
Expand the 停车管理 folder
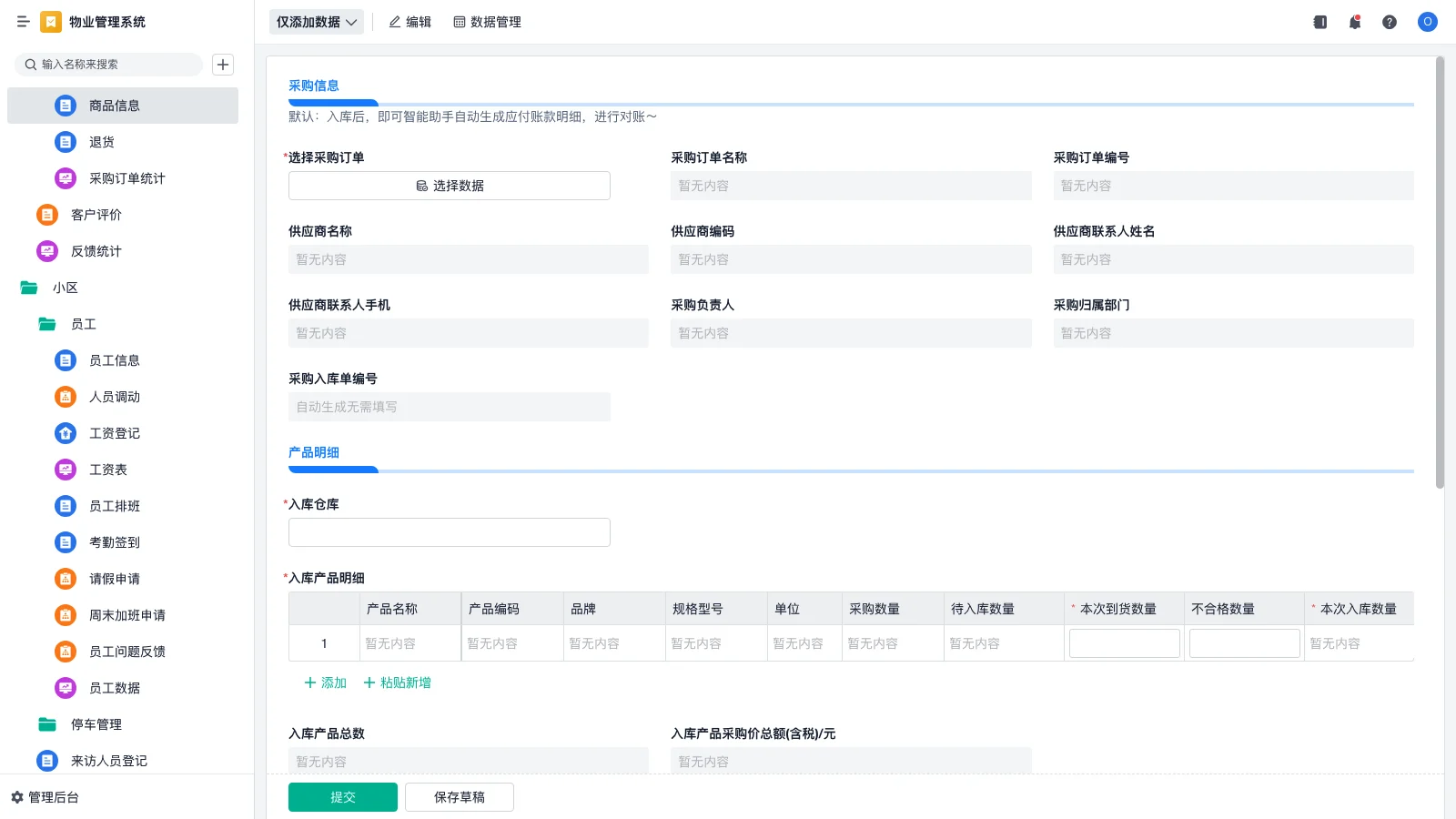click(97, 724)
